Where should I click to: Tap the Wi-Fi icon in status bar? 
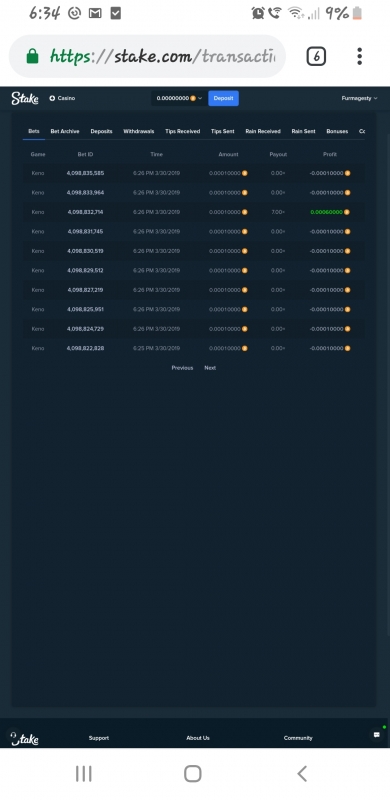(296, 13)
